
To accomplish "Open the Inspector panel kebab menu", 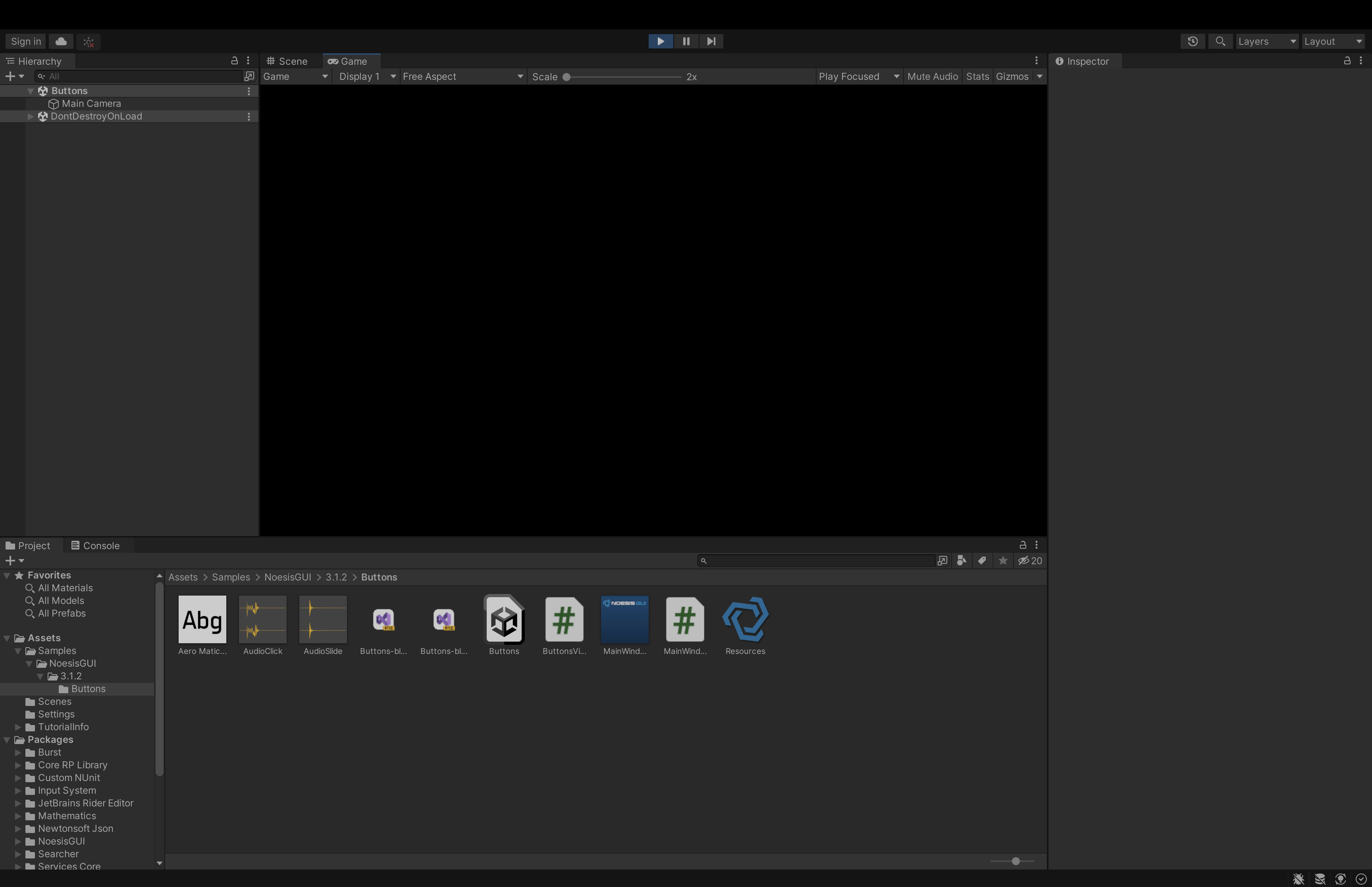I will (1361, 60).
